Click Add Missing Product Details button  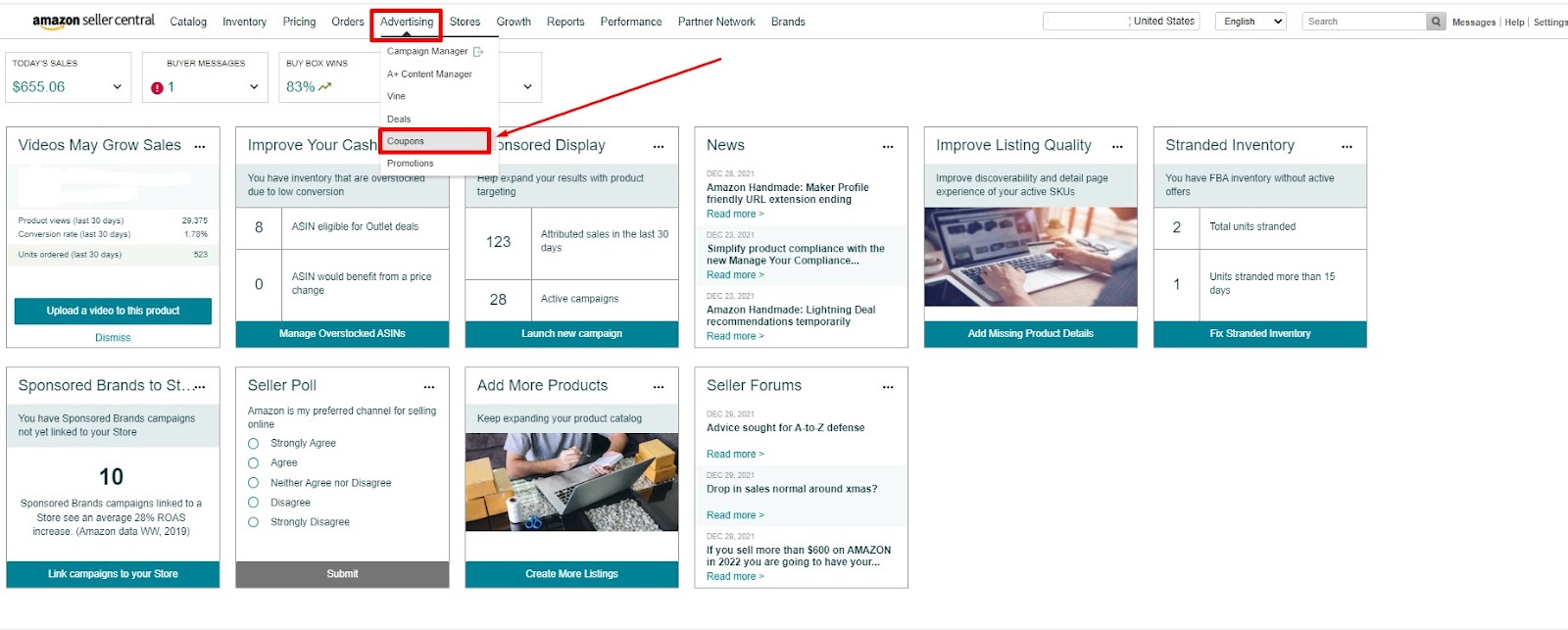(x=1031, y=334)
